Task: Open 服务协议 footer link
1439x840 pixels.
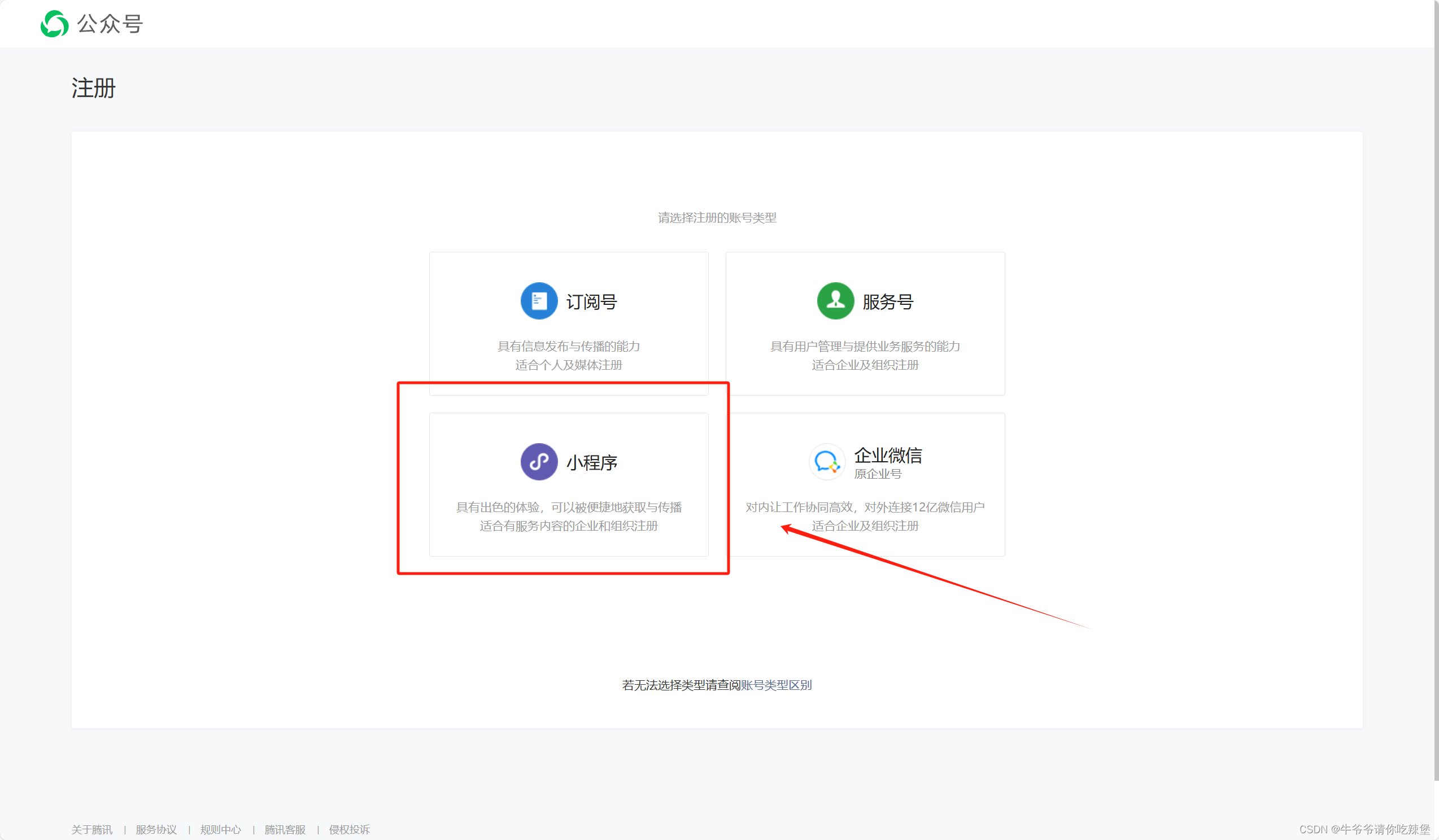Action: pos(156,829)
